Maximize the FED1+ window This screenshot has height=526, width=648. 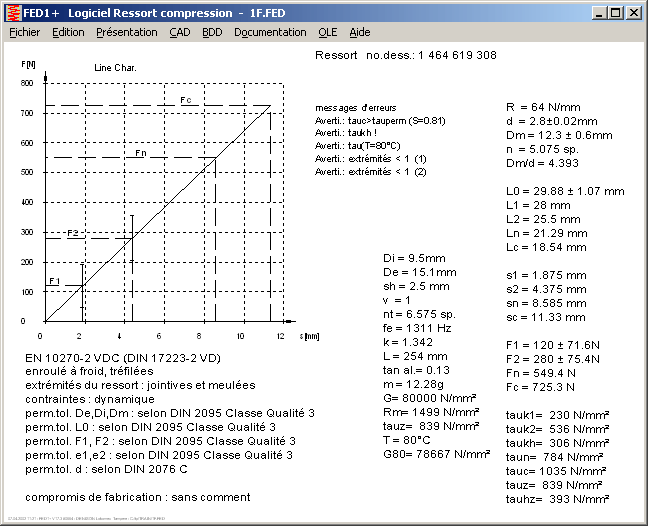[615, 12]
